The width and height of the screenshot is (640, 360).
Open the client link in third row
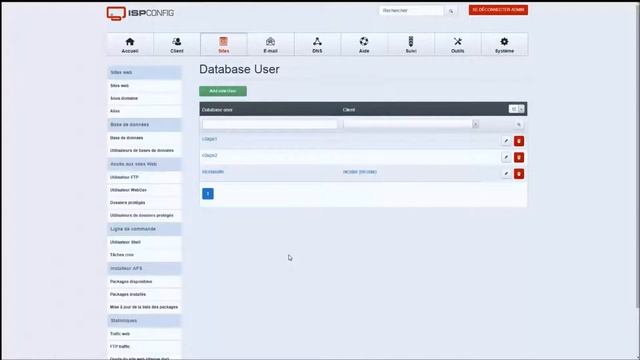(x=360, y=172)
